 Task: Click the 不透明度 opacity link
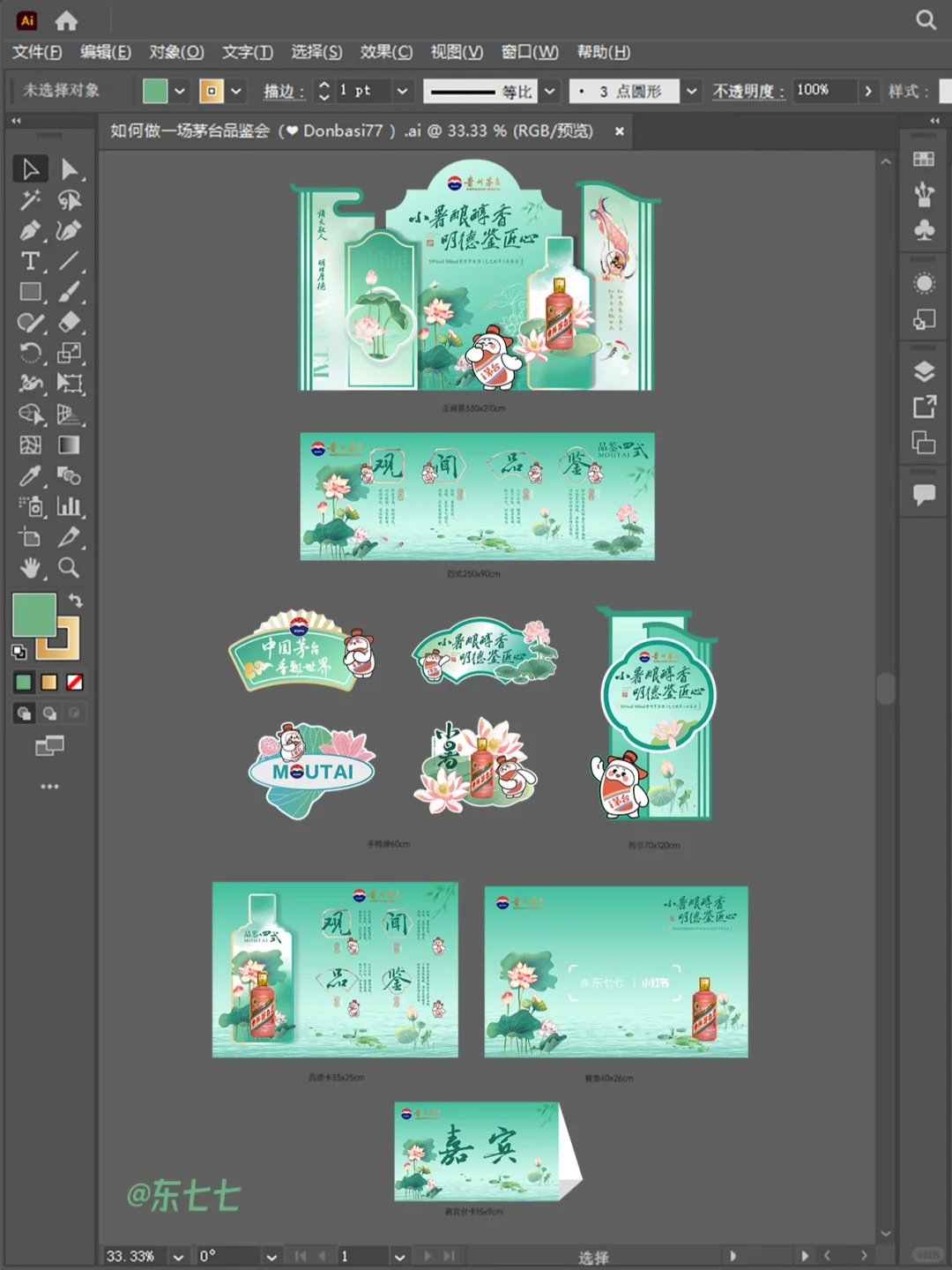click(748, 91)
